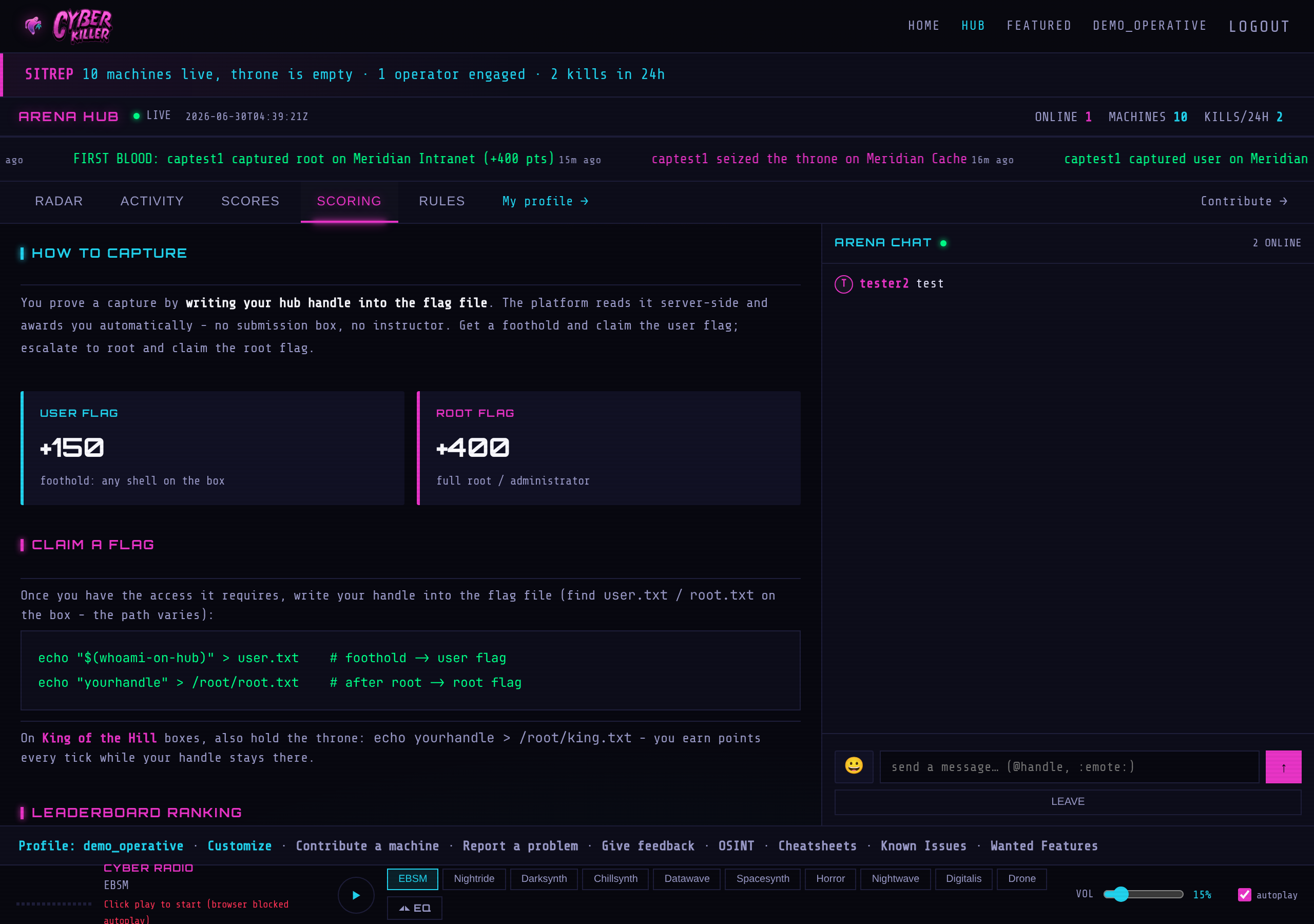Leave the arena chat

pos(1067,801)
